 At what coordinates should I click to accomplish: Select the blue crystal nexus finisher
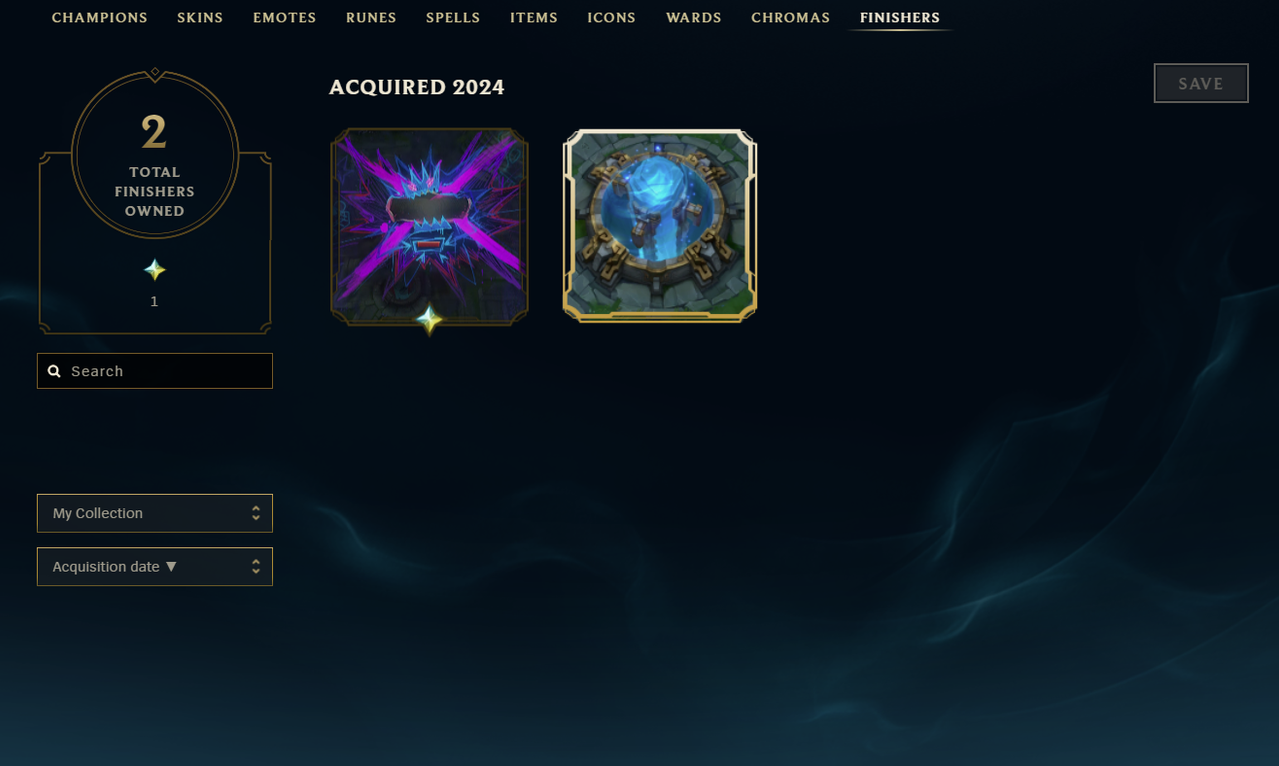pyautogui.click(x=660, y=226)
